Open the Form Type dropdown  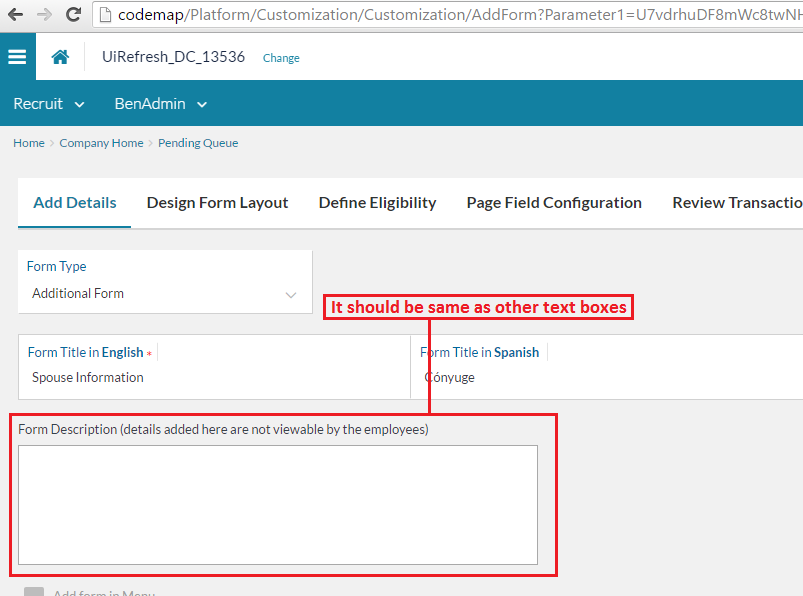click(165, 294)
